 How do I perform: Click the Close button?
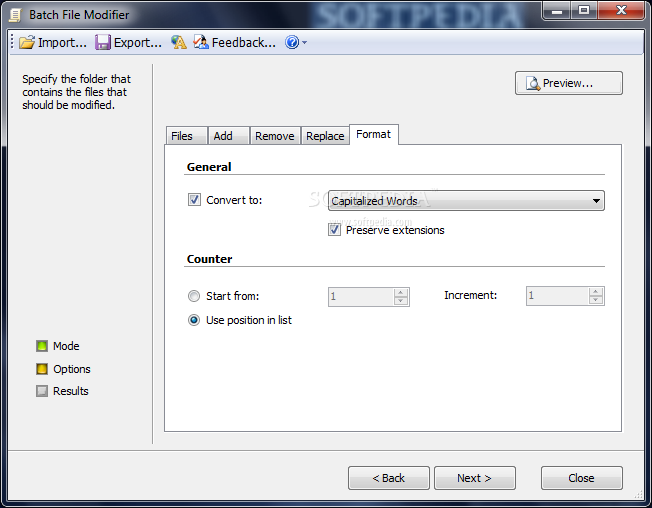tap(582, 478)
